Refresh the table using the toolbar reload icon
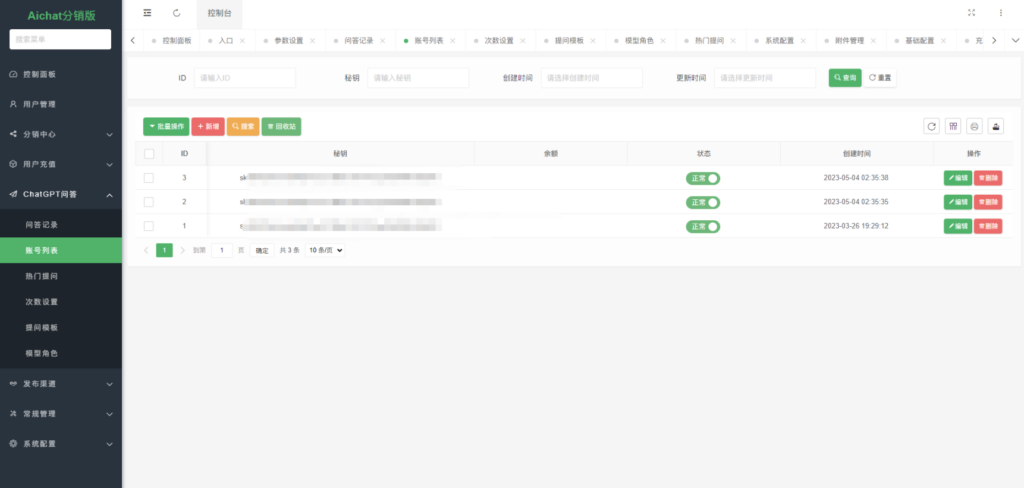 [x=931, y=126]
